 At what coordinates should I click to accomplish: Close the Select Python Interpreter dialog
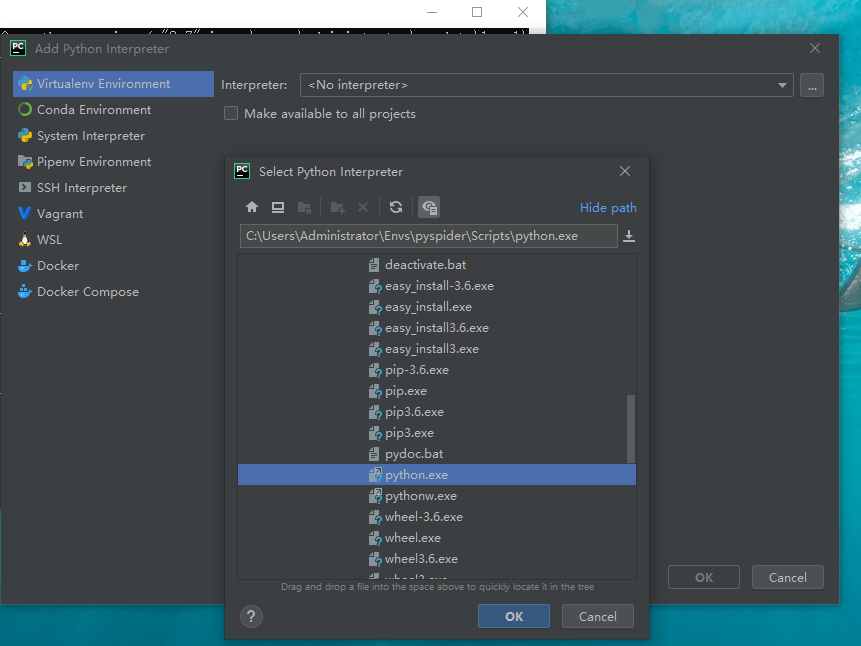(625, 171)
